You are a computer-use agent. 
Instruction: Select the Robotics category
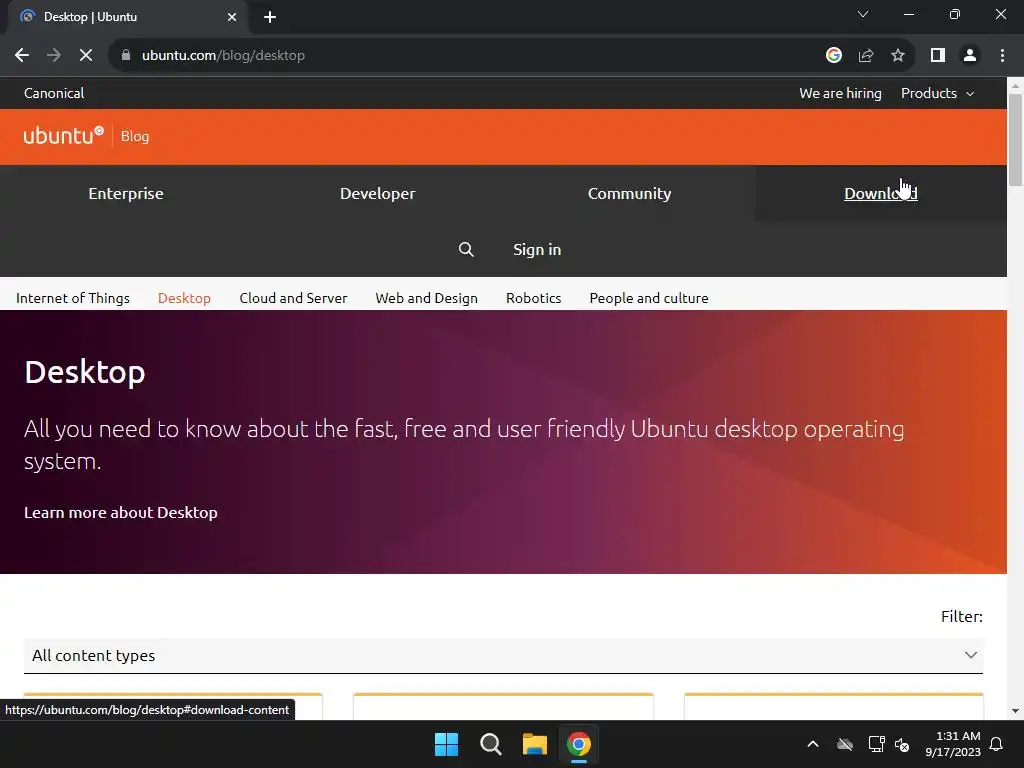tap(534, 298)
